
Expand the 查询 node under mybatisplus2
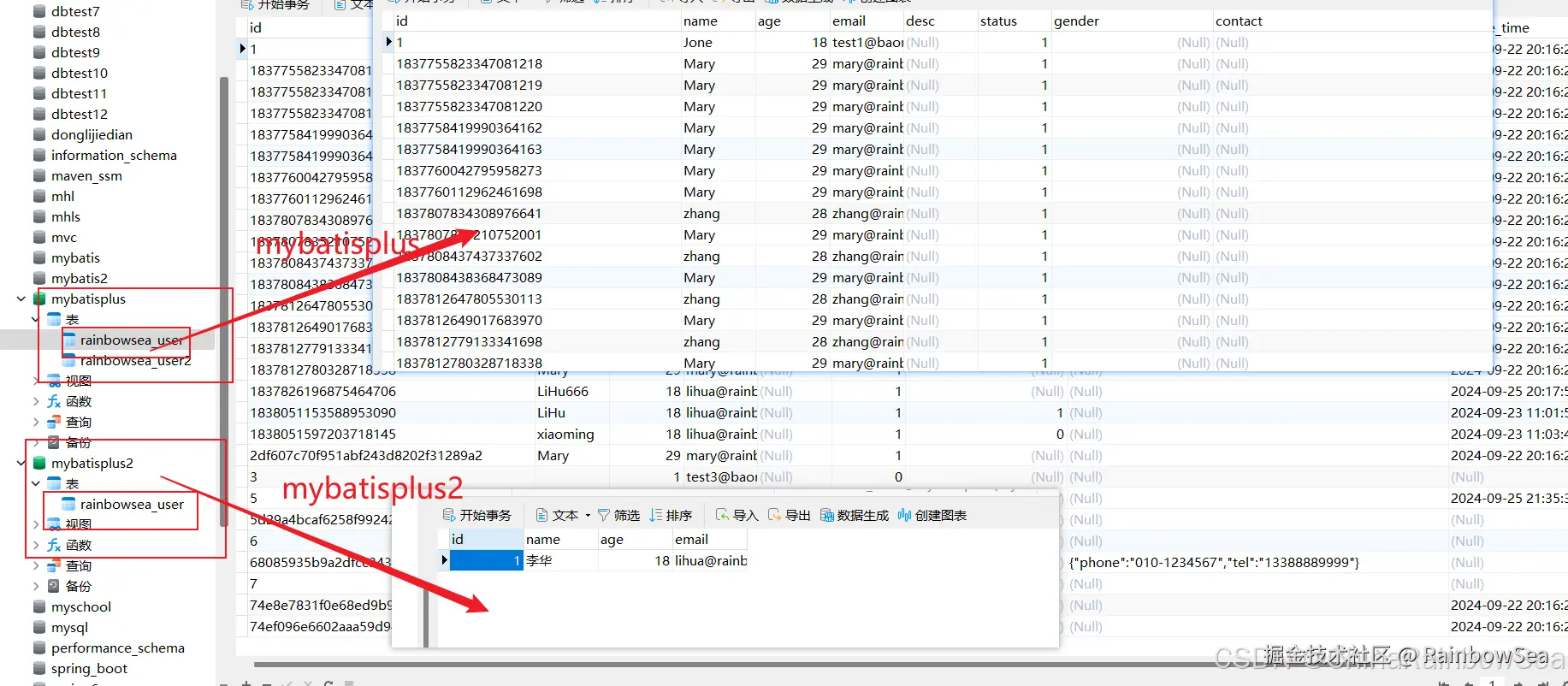coord(36,565)
